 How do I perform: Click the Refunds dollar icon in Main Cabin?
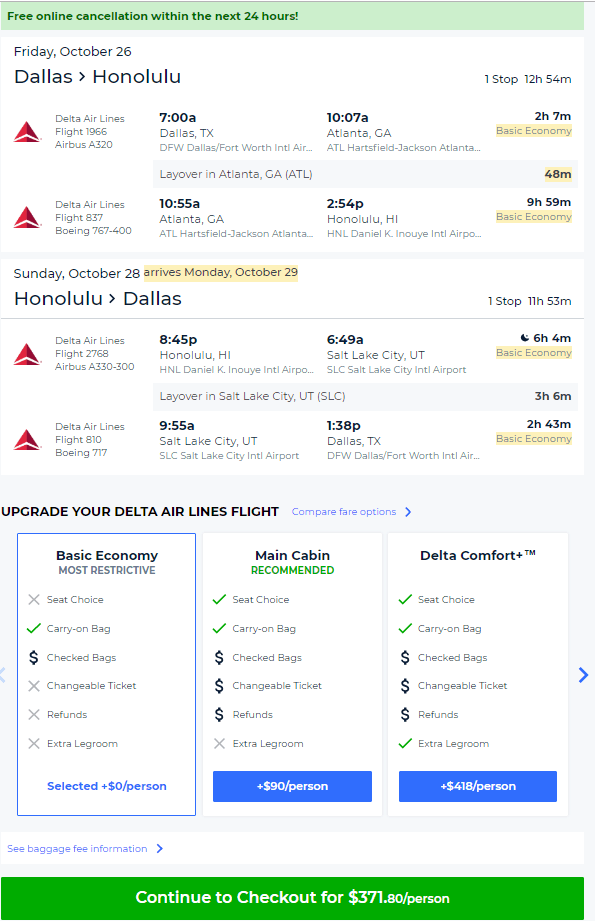[219, 714]
